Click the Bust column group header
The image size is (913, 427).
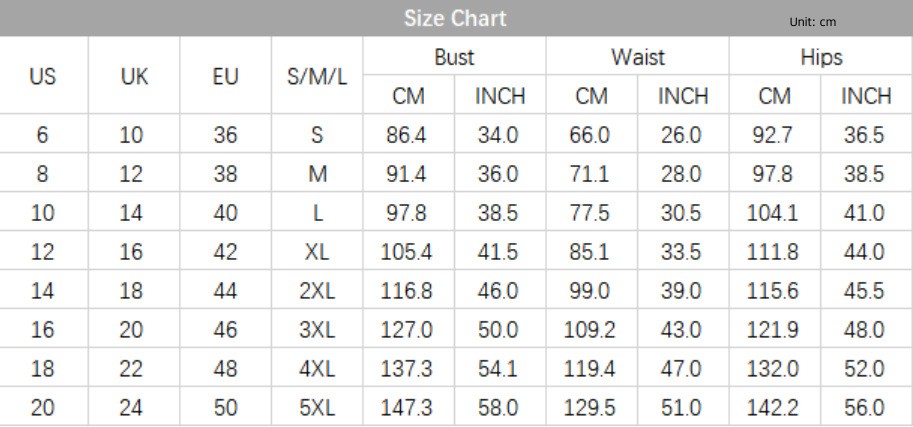click(454, 57)
